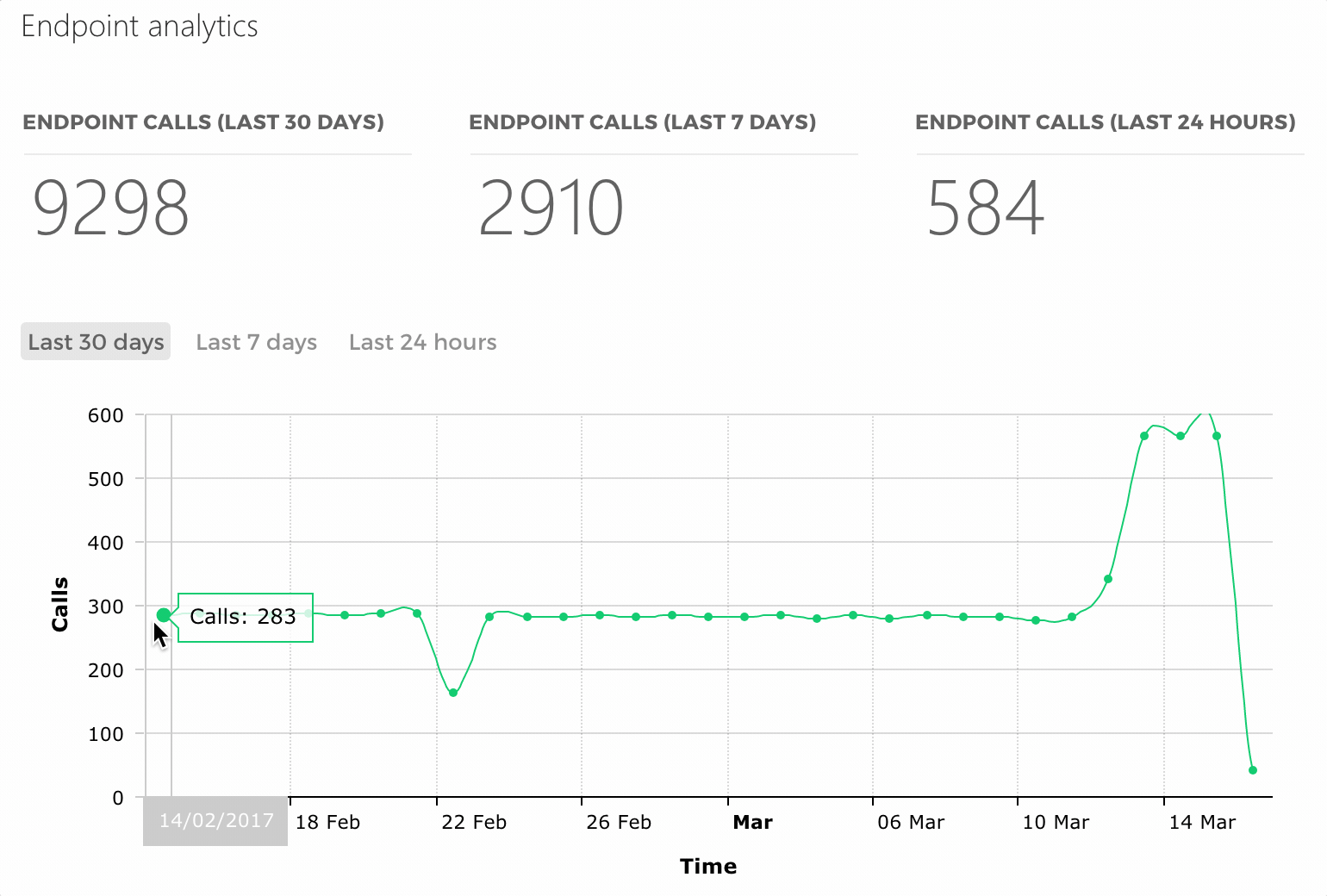
Task: Click the highlighted data point showing 283 calls
Action: 164,614
